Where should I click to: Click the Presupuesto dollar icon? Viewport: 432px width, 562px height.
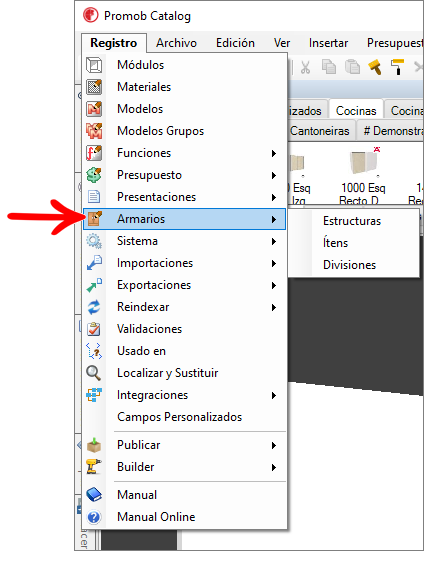tap(94, 175)
